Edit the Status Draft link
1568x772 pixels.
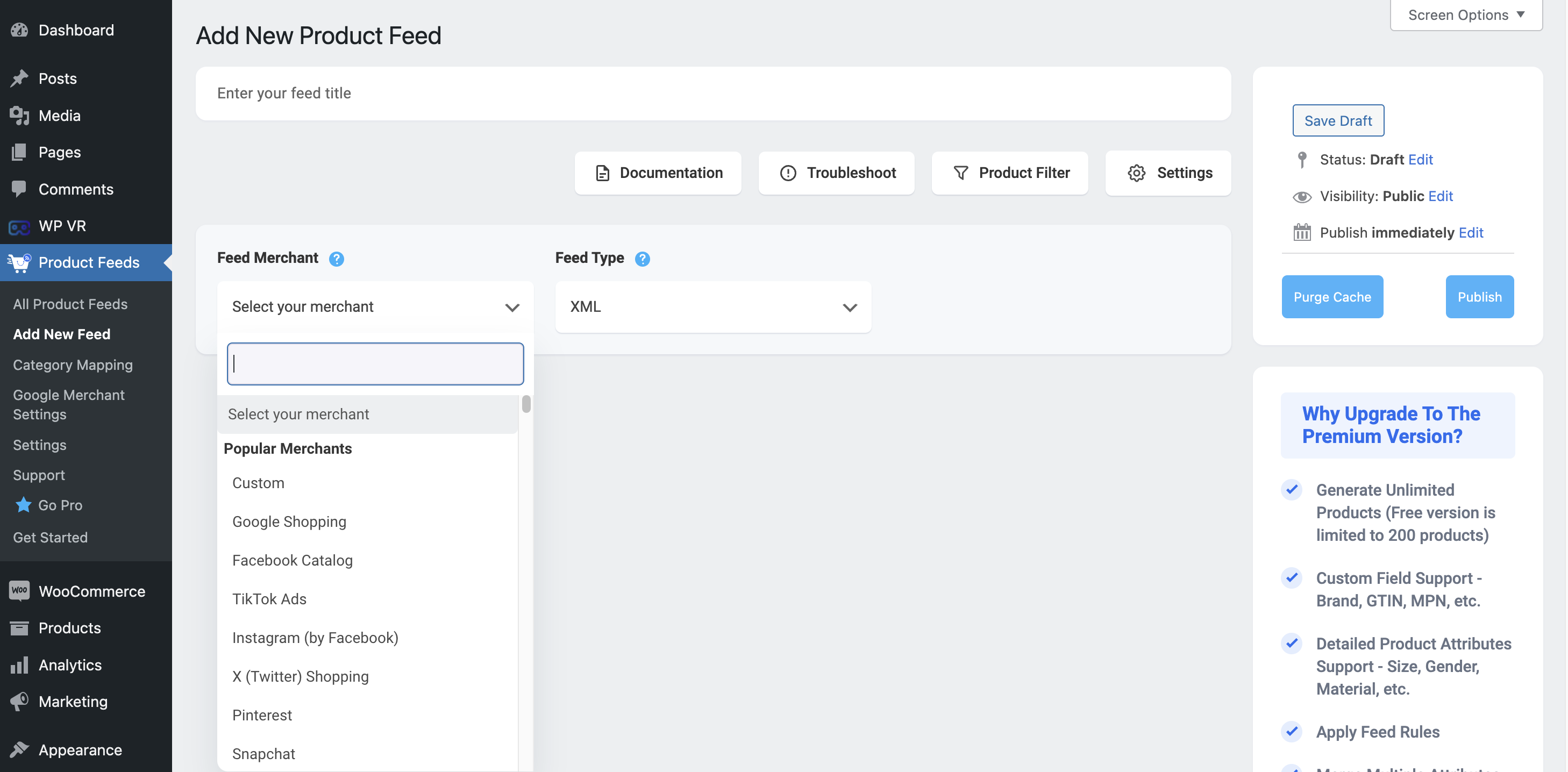1420,160
